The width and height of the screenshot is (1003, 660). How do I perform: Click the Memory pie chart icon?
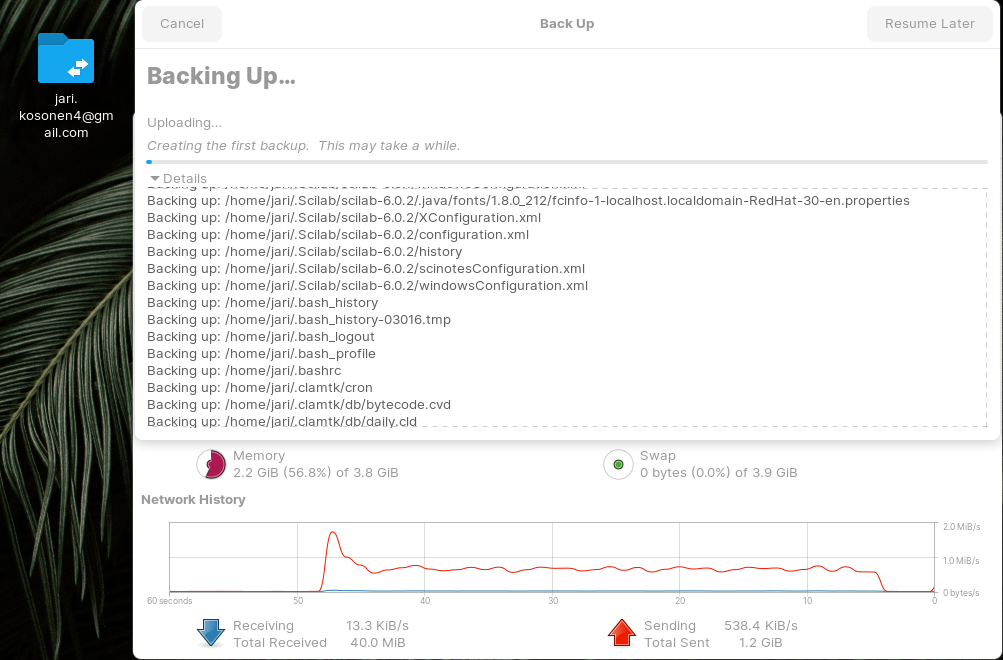pos(211,464)
